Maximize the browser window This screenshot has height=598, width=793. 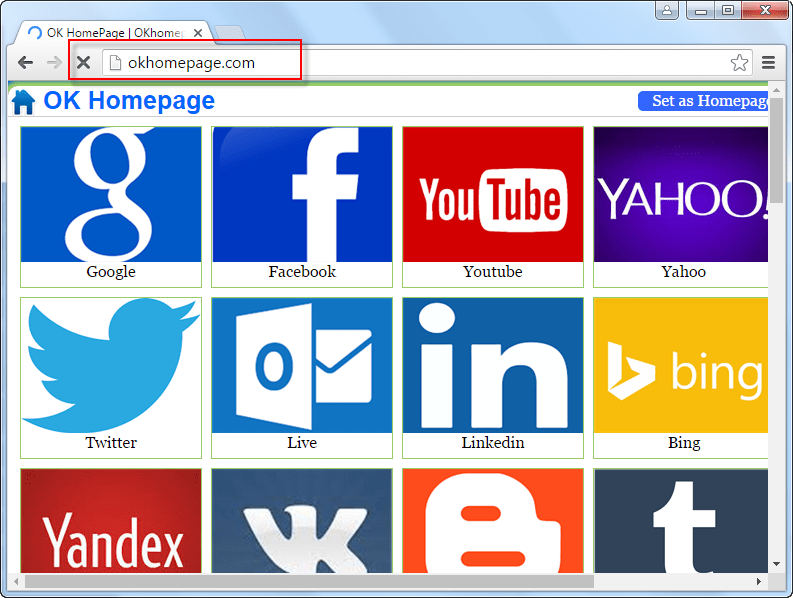(728, 10)
